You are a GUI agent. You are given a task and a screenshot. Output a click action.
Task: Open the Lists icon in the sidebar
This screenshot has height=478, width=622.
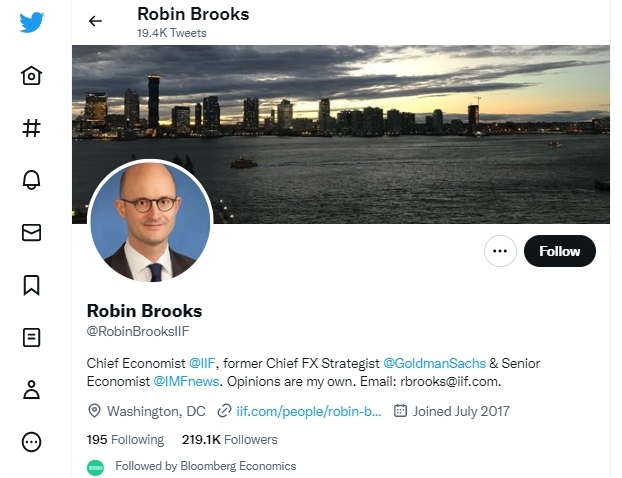tap(31, 338)
